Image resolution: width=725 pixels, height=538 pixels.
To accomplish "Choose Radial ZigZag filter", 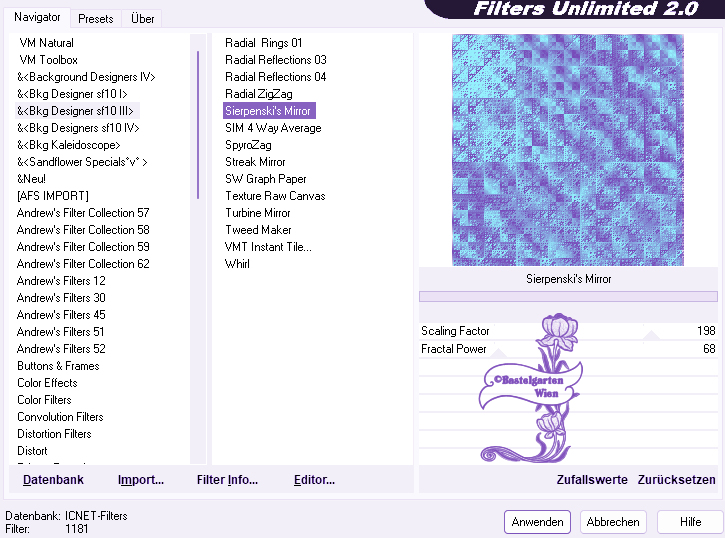I will (x=258, y=94).
